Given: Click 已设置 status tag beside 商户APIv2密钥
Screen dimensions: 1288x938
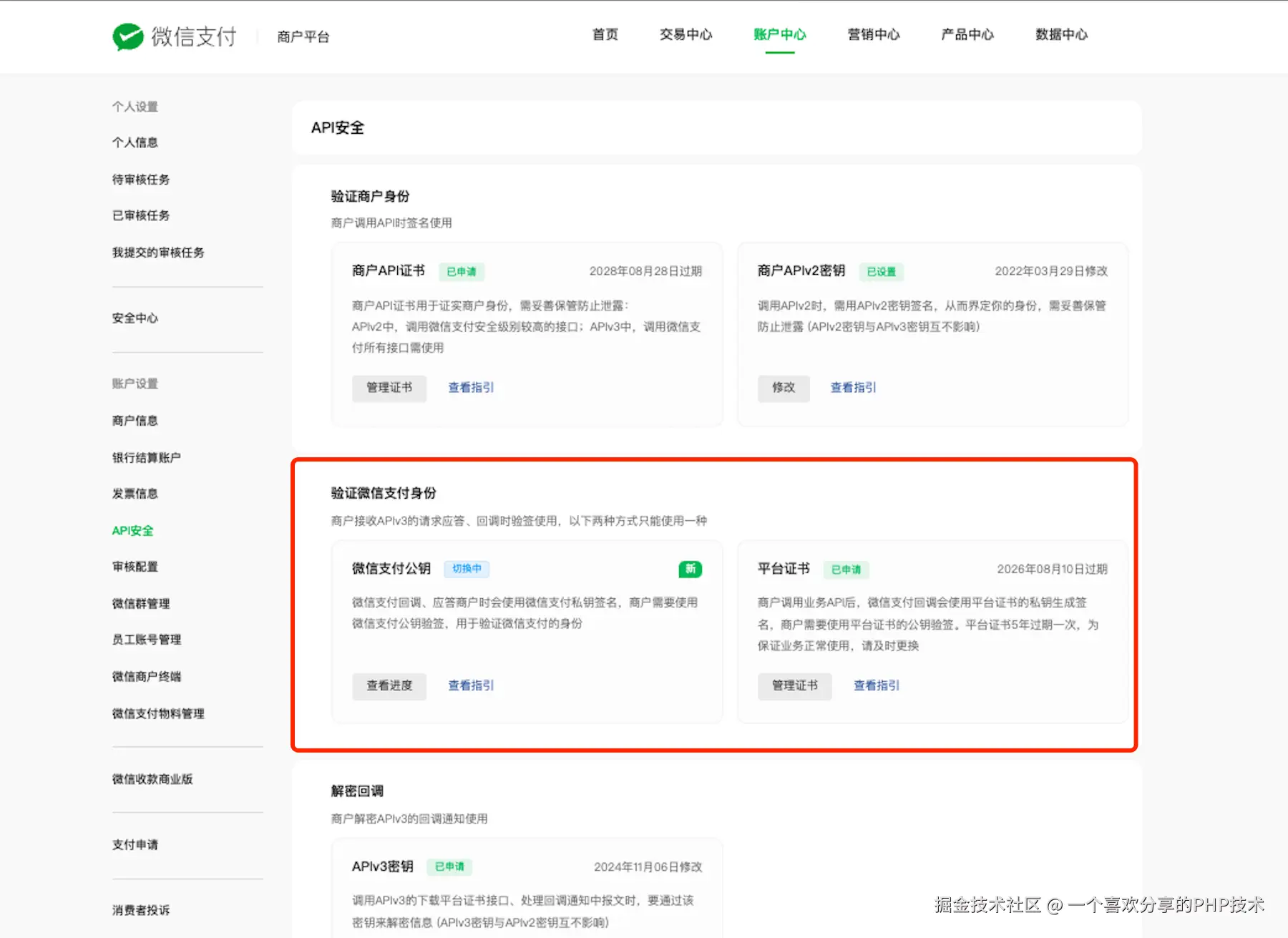Looking at the screenshot, I should (x=882, y=272).
